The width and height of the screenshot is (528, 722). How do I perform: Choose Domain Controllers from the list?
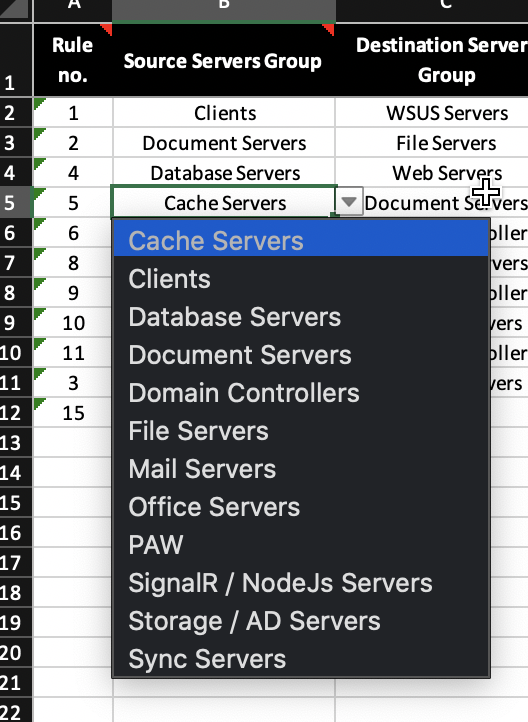coord(301,393)
